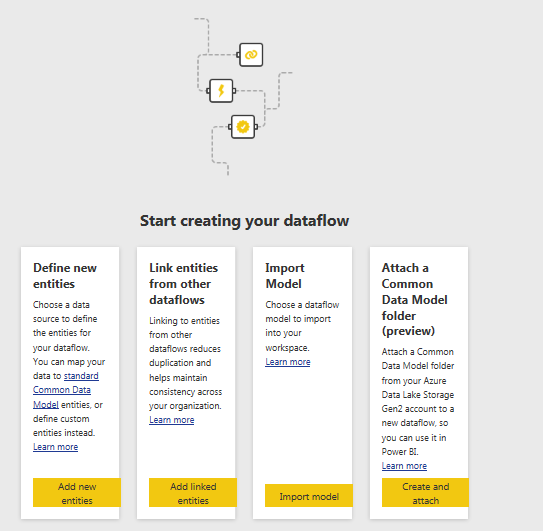Viewport: 543px width, 531px height.
Task: Click the text 'Choose a dataflow model to import'
Action: [302, 312]
